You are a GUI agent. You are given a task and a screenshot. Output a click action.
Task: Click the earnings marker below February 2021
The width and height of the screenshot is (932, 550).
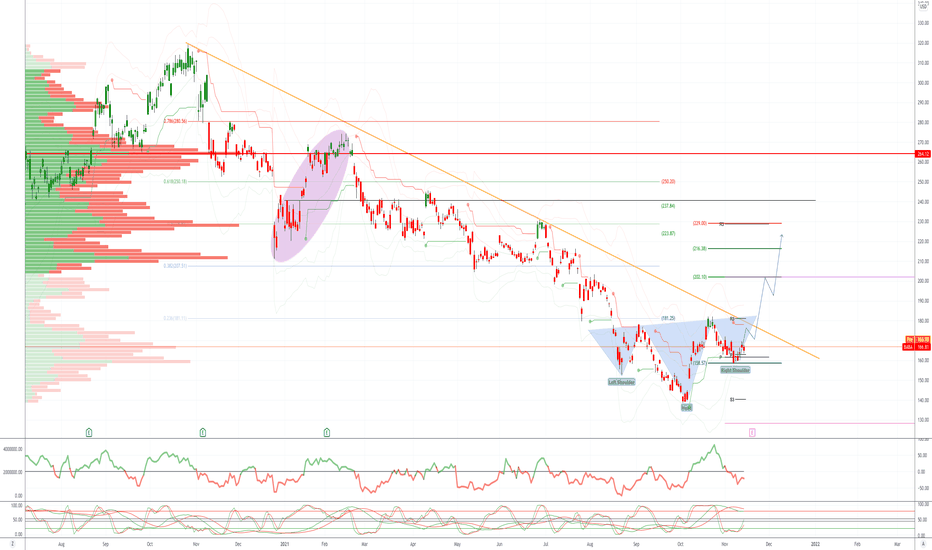[327, 433]
